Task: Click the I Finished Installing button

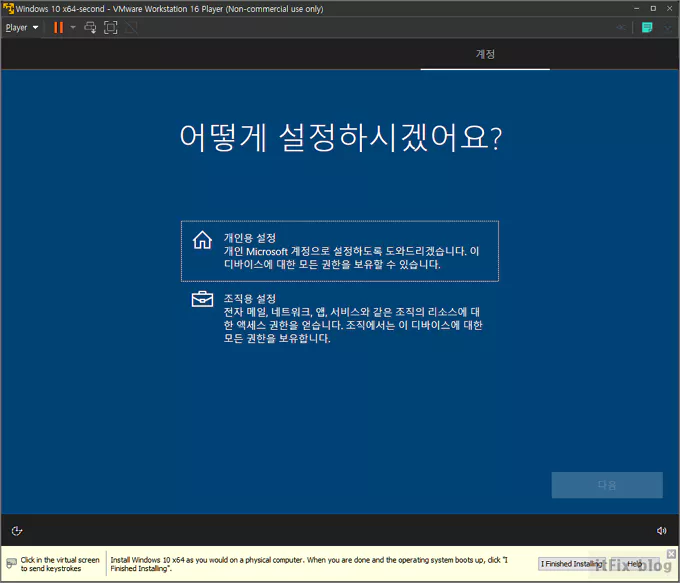Action: 572,564
